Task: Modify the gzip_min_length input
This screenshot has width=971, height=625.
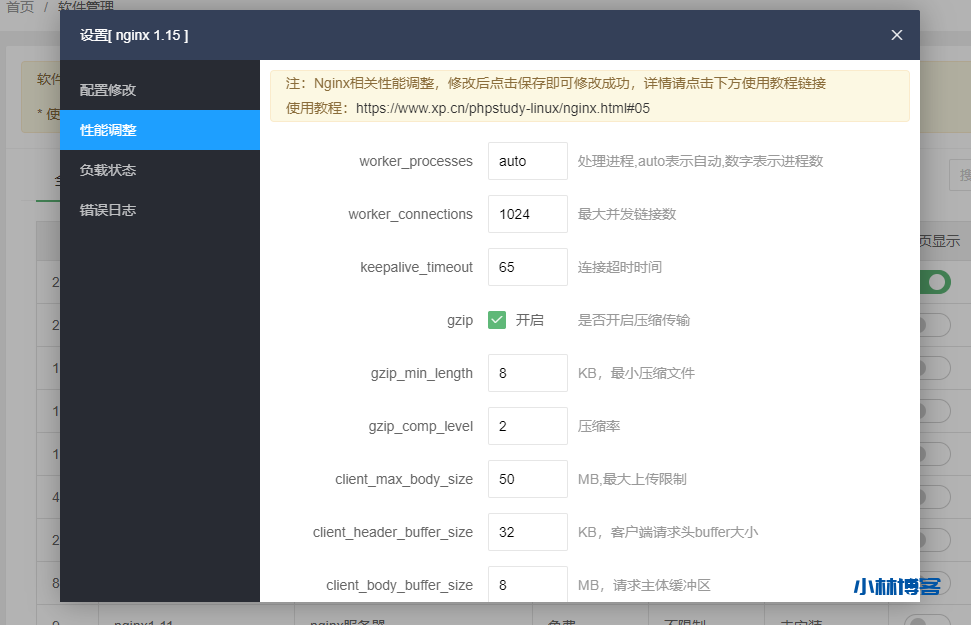Action: (527, 373)
